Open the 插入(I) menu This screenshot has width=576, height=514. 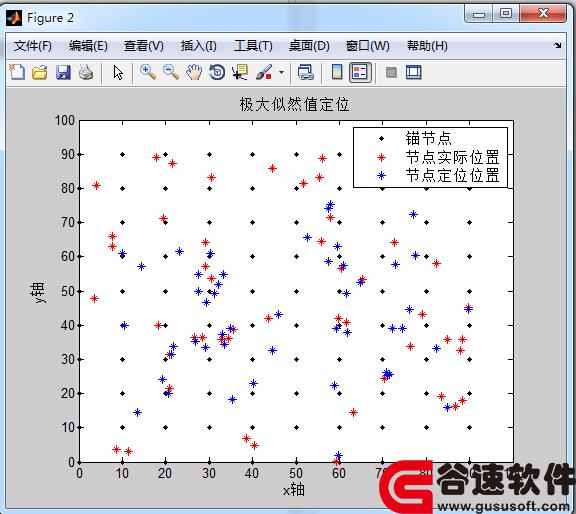(198, 46)
